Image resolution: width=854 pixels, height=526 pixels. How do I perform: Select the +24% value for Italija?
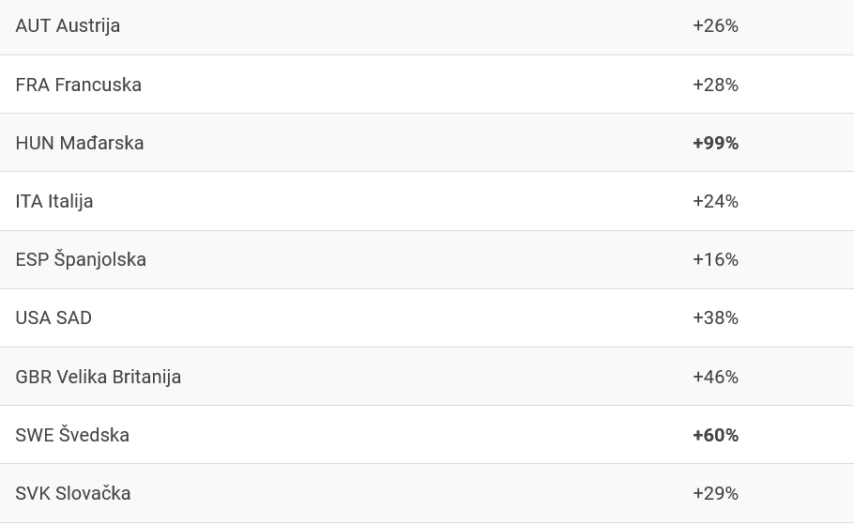tap(714, 201)
